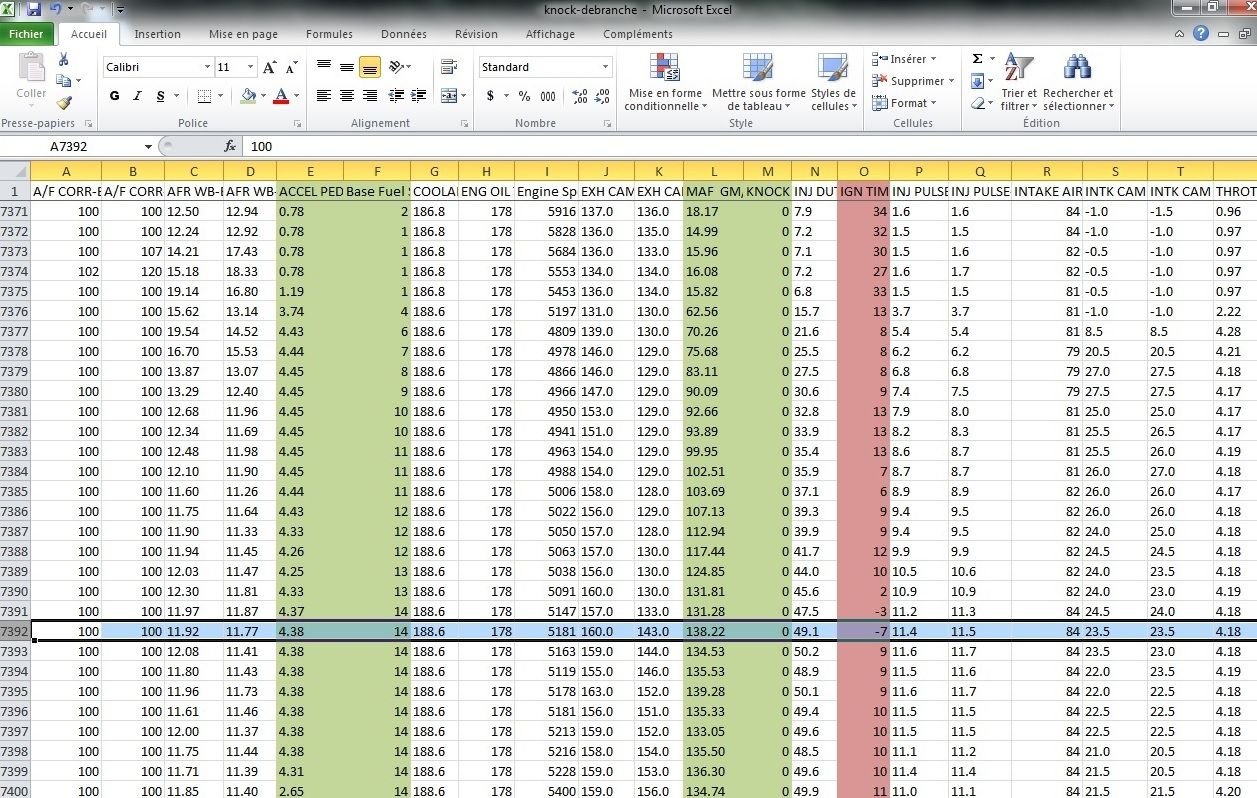The width and height of the screenshot is (1257, 798).
Task: Toggle italic formatting
Action: (x=136, y=97)
